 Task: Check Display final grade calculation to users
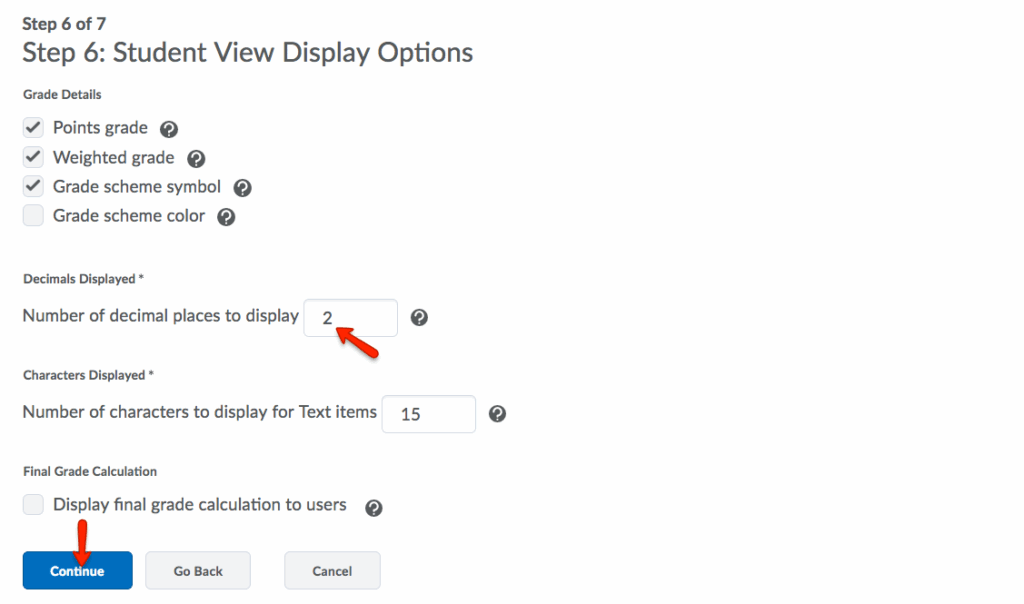(33, 505)
